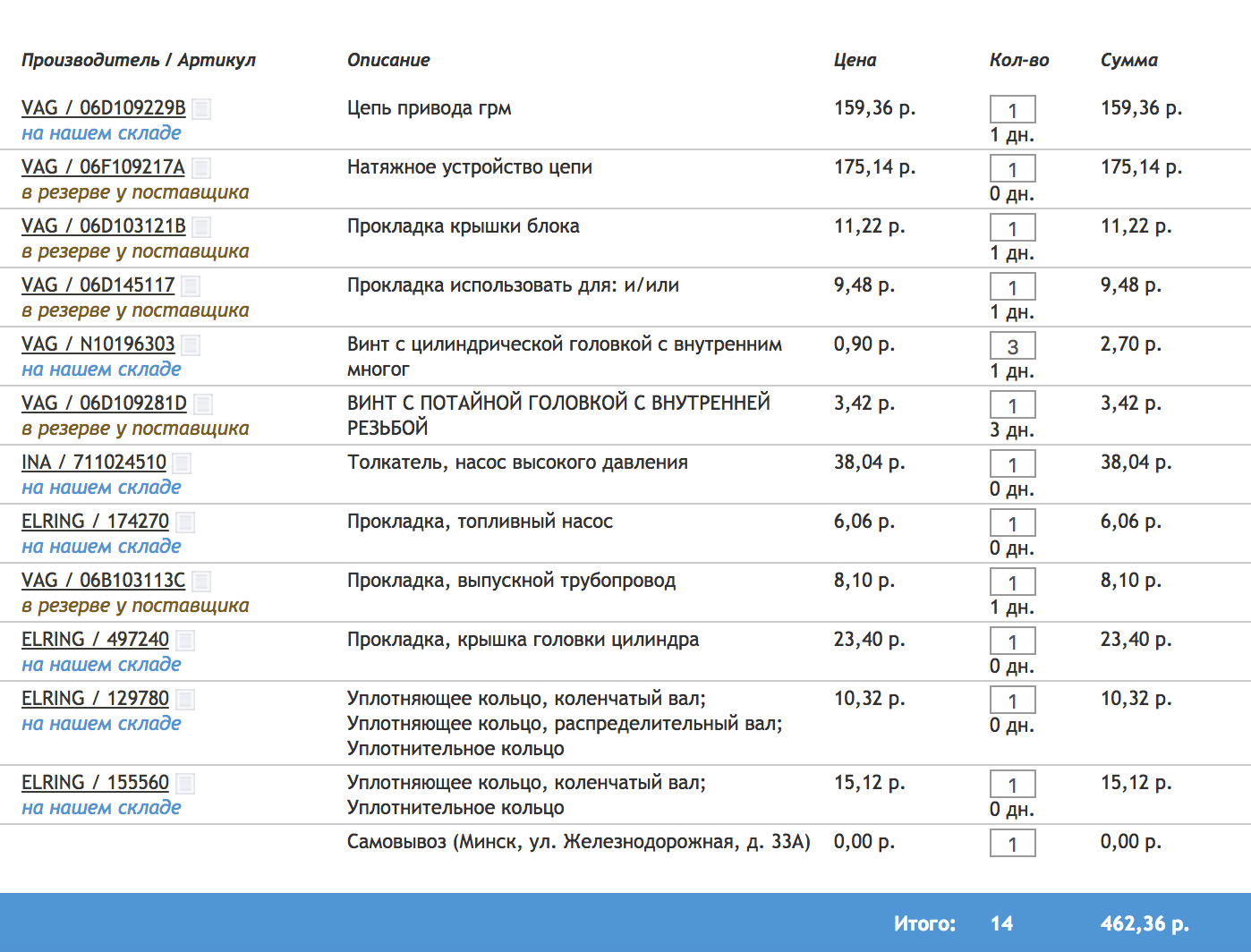Click quantity field for Цепь привода грм

(1012, 110)
